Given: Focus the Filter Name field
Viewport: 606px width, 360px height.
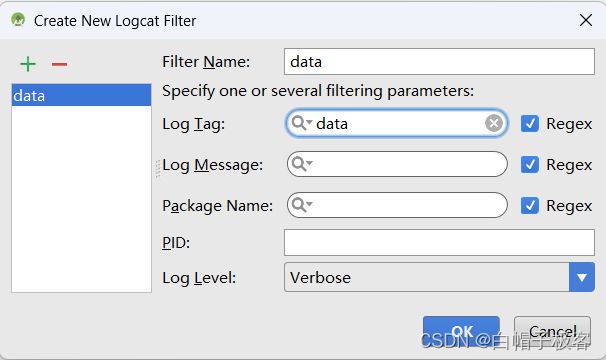Looking at the screenshot, I should [439, 61].
